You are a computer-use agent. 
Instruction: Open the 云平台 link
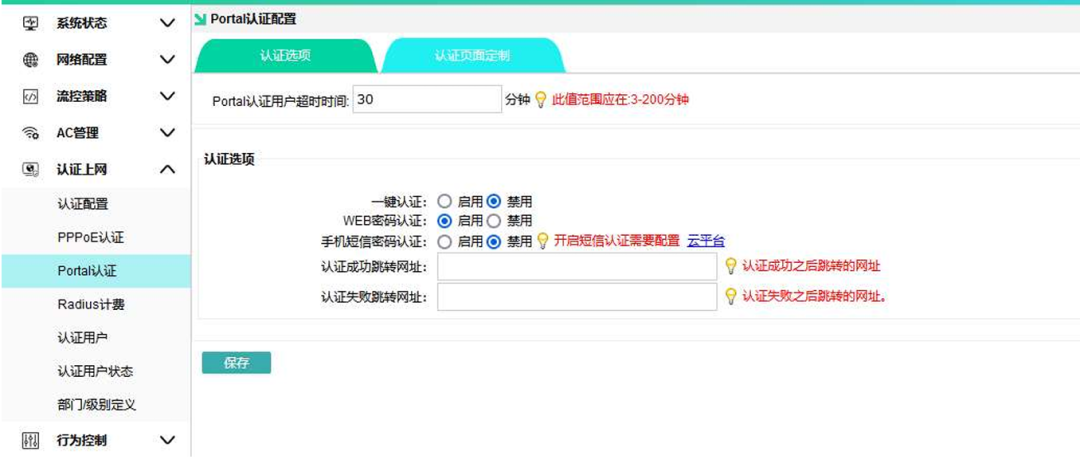[706, 241]
